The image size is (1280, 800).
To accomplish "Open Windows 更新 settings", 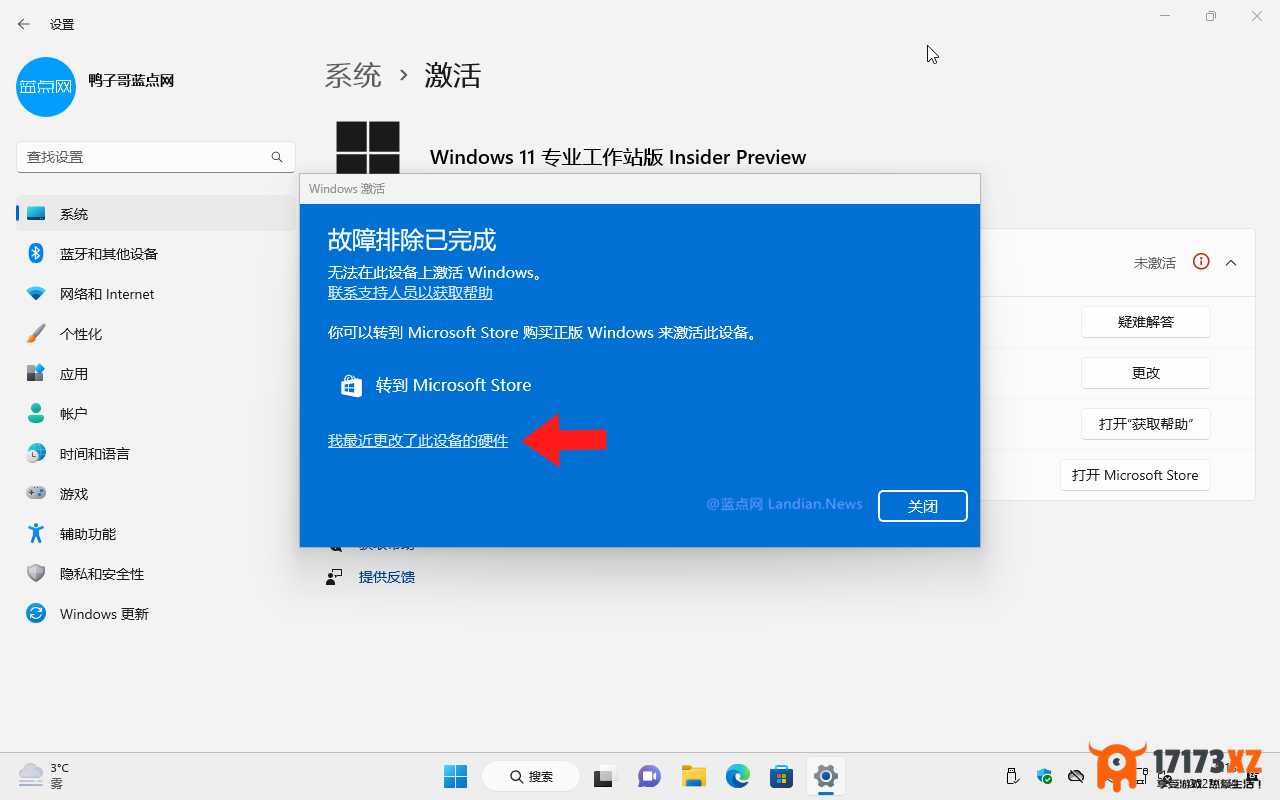I will (156, 614).
